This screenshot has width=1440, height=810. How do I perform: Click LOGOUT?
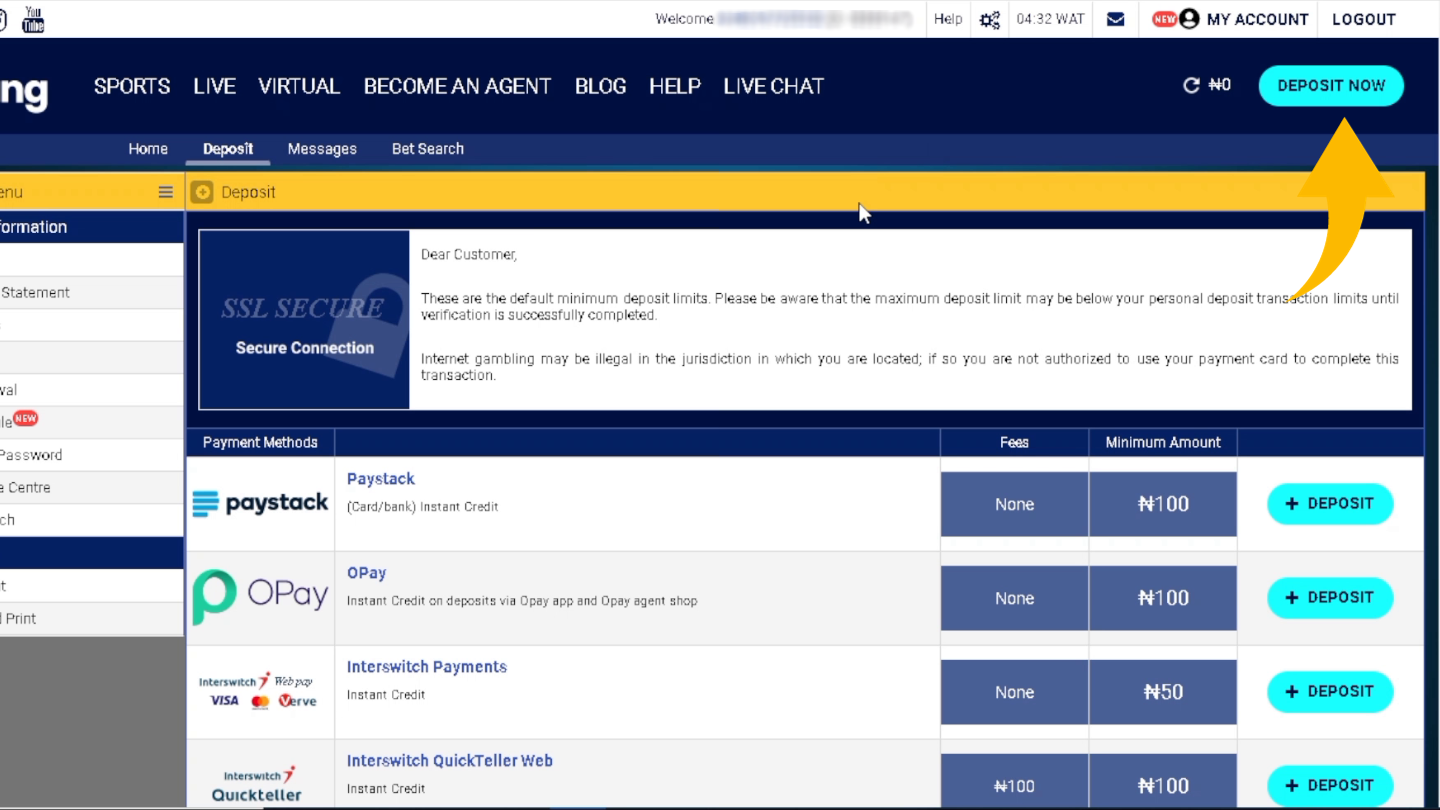pos(1363,19)
